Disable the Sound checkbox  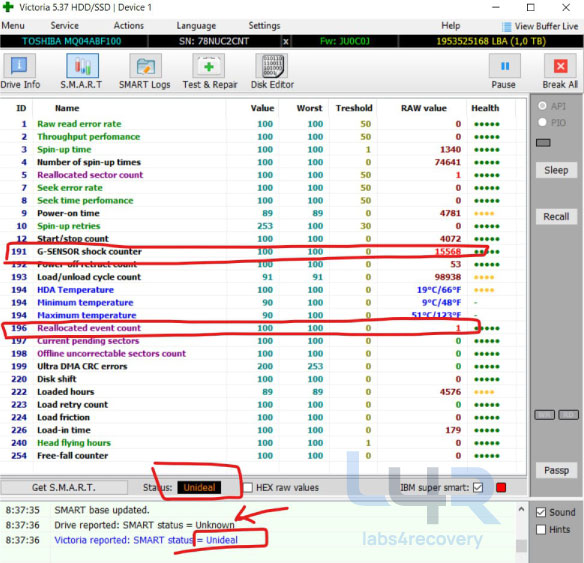pyautogui.click(x=541, y=512)
